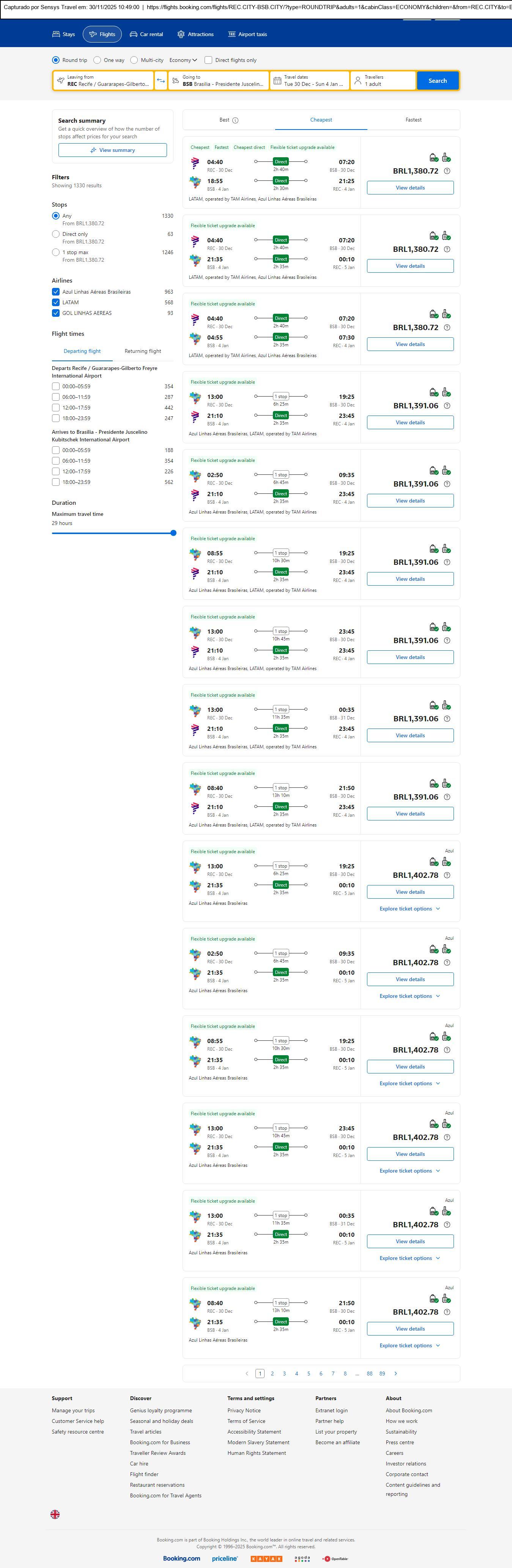The height and width of the screenshot is (1568, 512).
Task: Click the swap origin and destination arrows icon
Action: click(161, 81)
